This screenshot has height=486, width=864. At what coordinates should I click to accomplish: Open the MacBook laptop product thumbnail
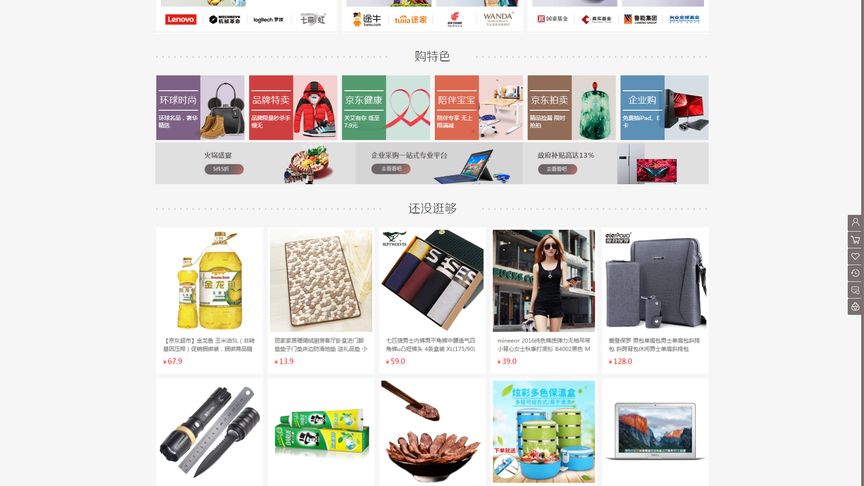(x=655, y=431)
